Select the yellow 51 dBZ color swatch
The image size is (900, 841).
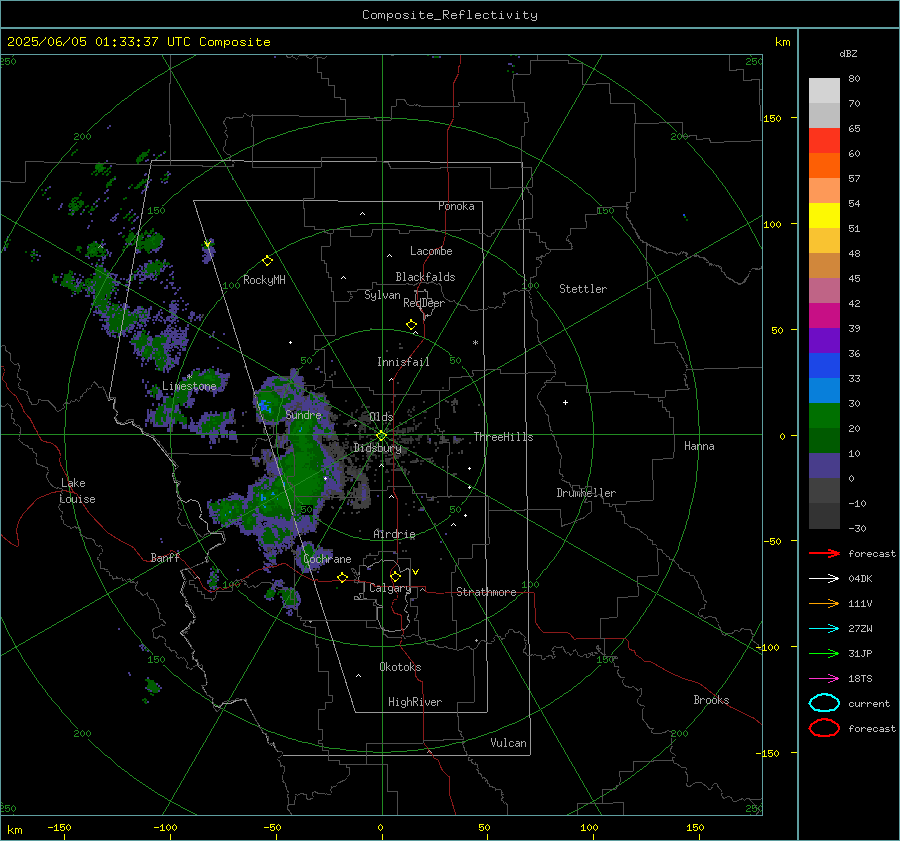(x=824, y=215)
